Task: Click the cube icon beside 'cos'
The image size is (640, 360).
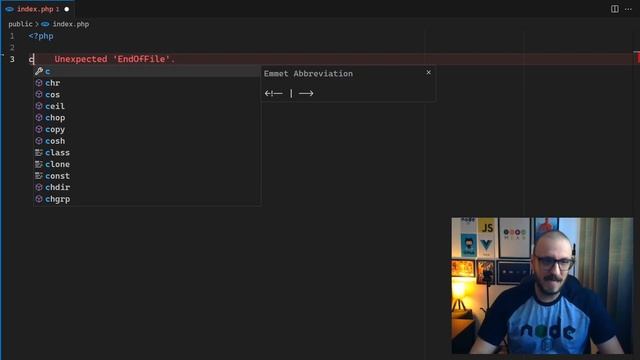Action: click(x=39, y=94)
